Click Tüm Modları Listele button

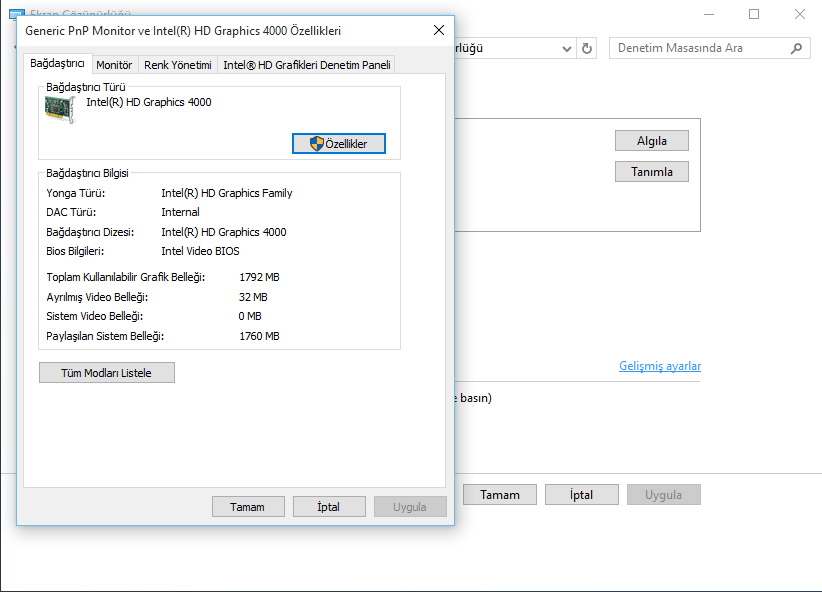[106, 373]
